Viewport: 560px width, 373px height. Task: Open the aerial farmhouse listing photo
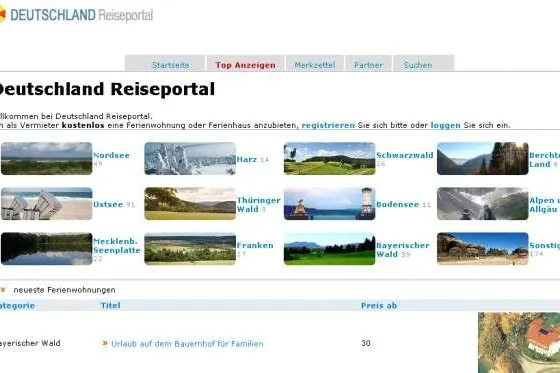pyautogui.click(x=519, y=343)
